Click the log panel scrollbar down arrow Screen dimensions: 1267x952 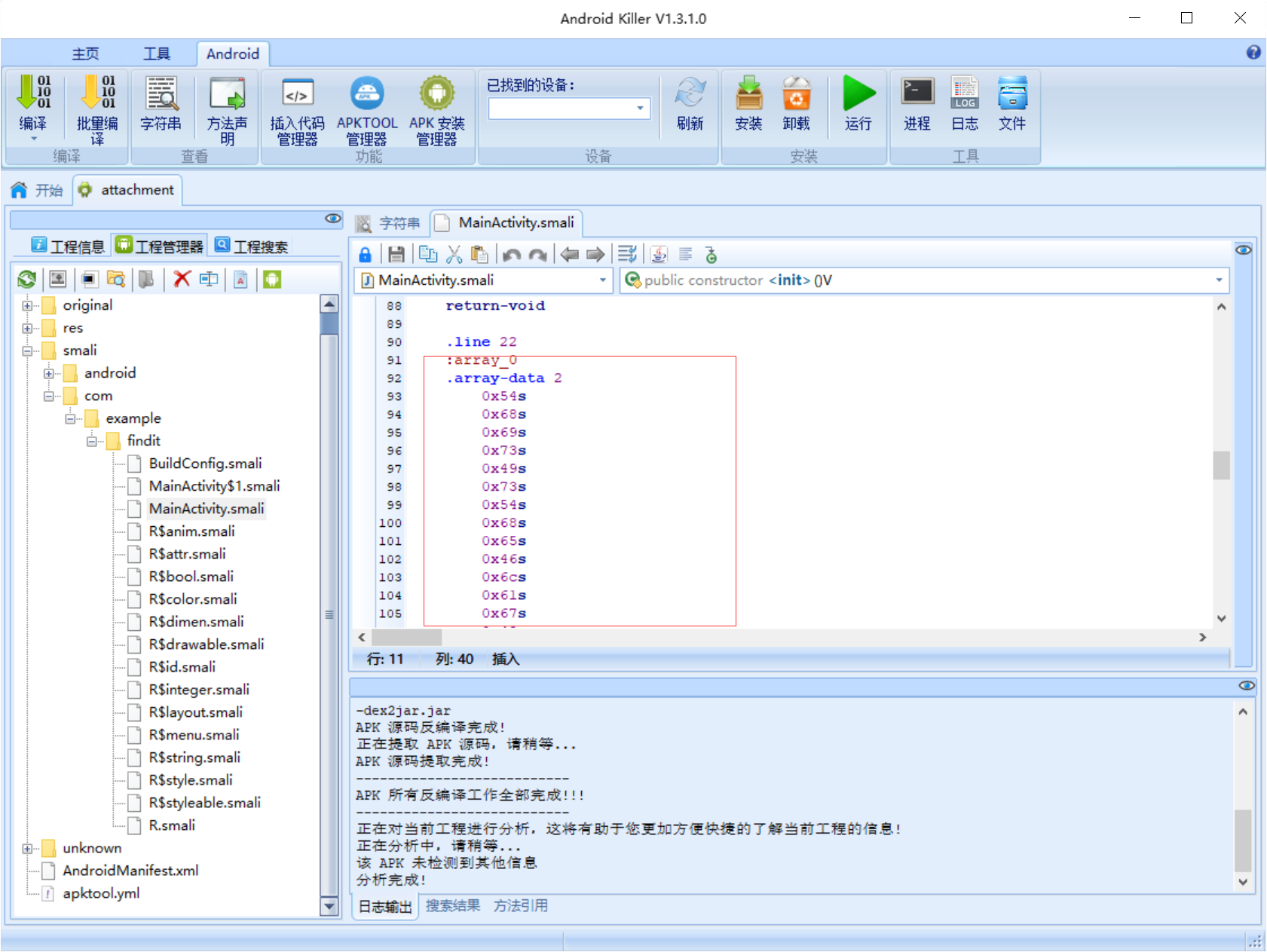click(1243, 882)
